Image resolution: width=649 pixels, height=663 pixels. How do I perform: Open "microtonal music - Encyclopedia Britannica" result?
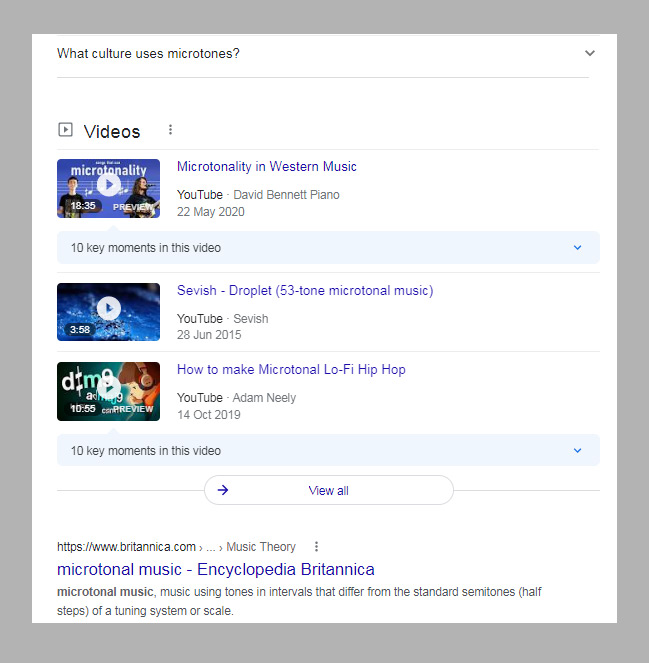(216, 570)
